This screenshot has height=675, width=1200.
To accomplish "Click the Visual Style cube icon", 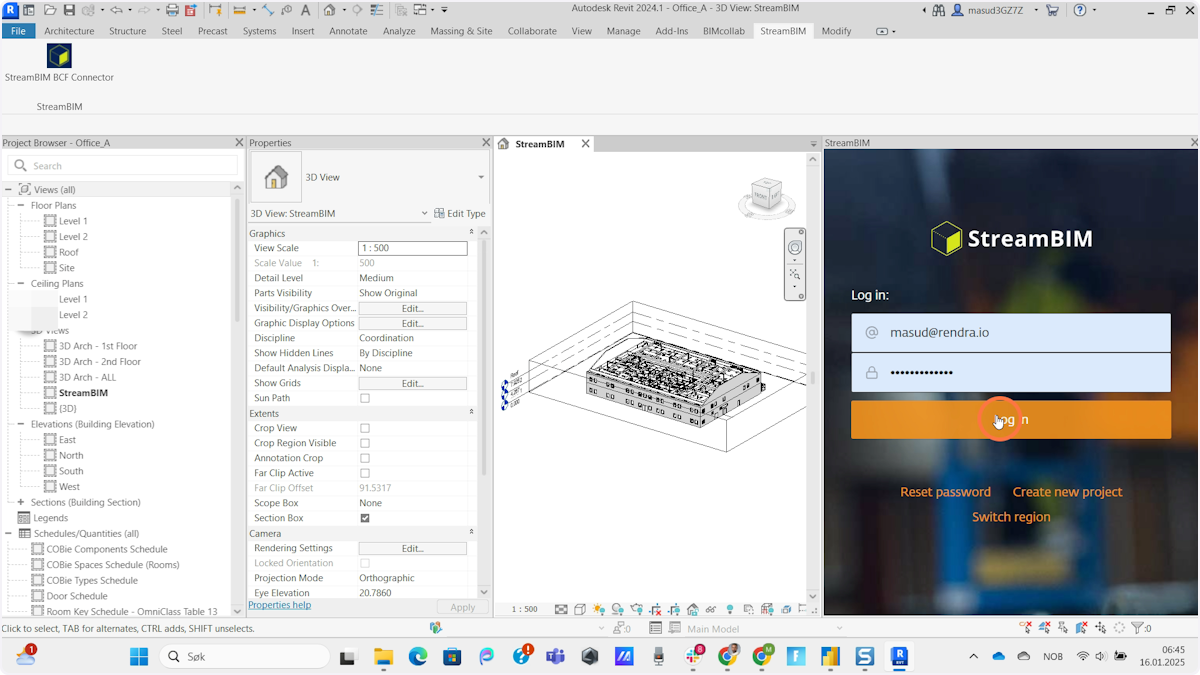I will coord(580,609).
